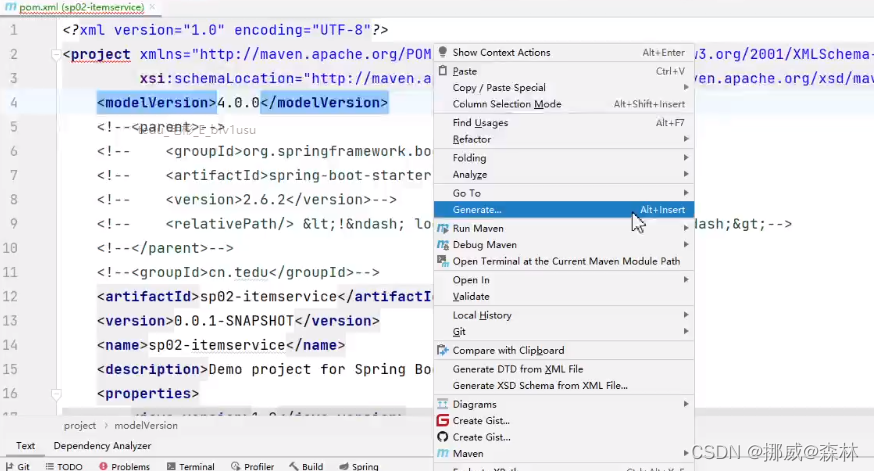Screen dimensions: 874x471
Task: Select Column Selection Mode menu entry
Action: pyautogui.click(x=564, y=104)
